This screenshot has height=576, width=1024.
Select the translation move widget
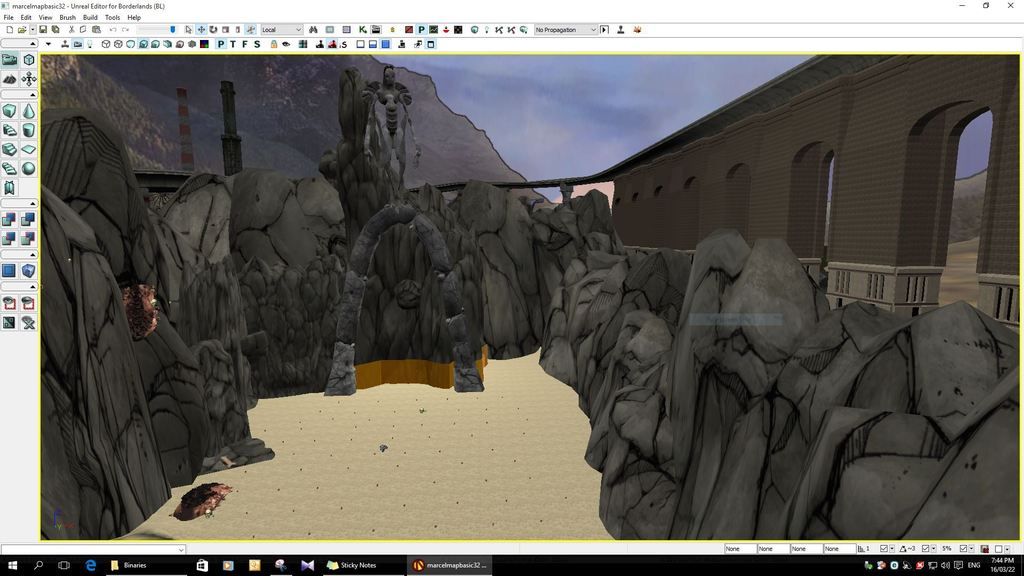click(201, 30)
